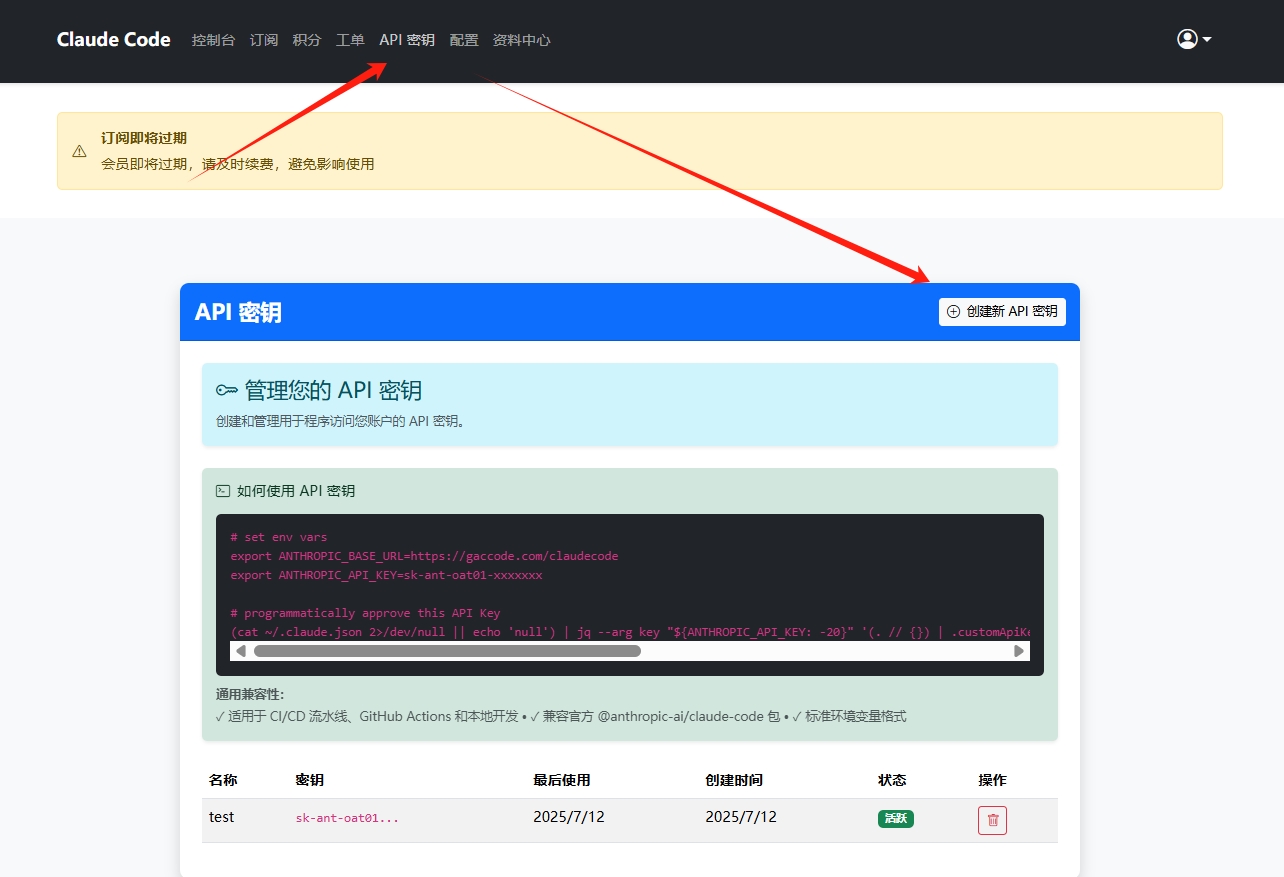Delete the test API key via trash icon
The width and height of the screenshot is (1284, 877).
tap(992, 820)
